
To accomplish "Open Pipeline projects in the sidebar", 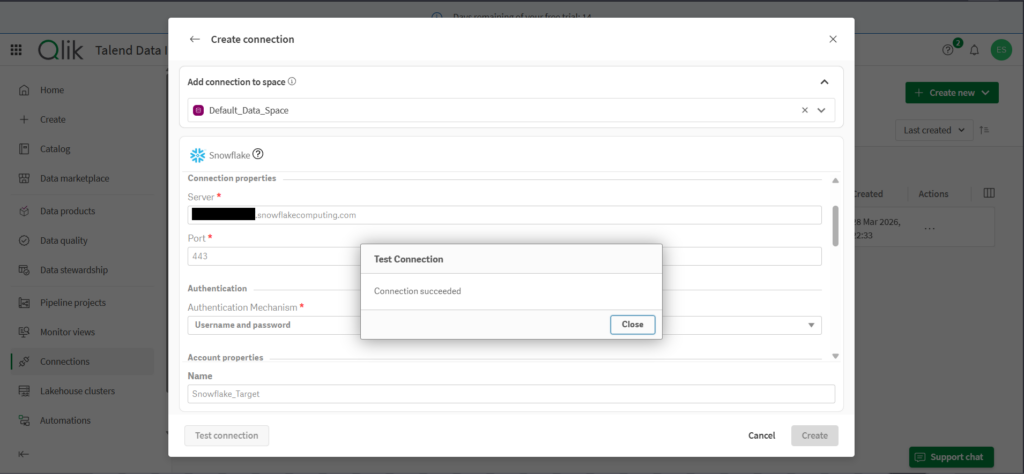I will (72, 302).
